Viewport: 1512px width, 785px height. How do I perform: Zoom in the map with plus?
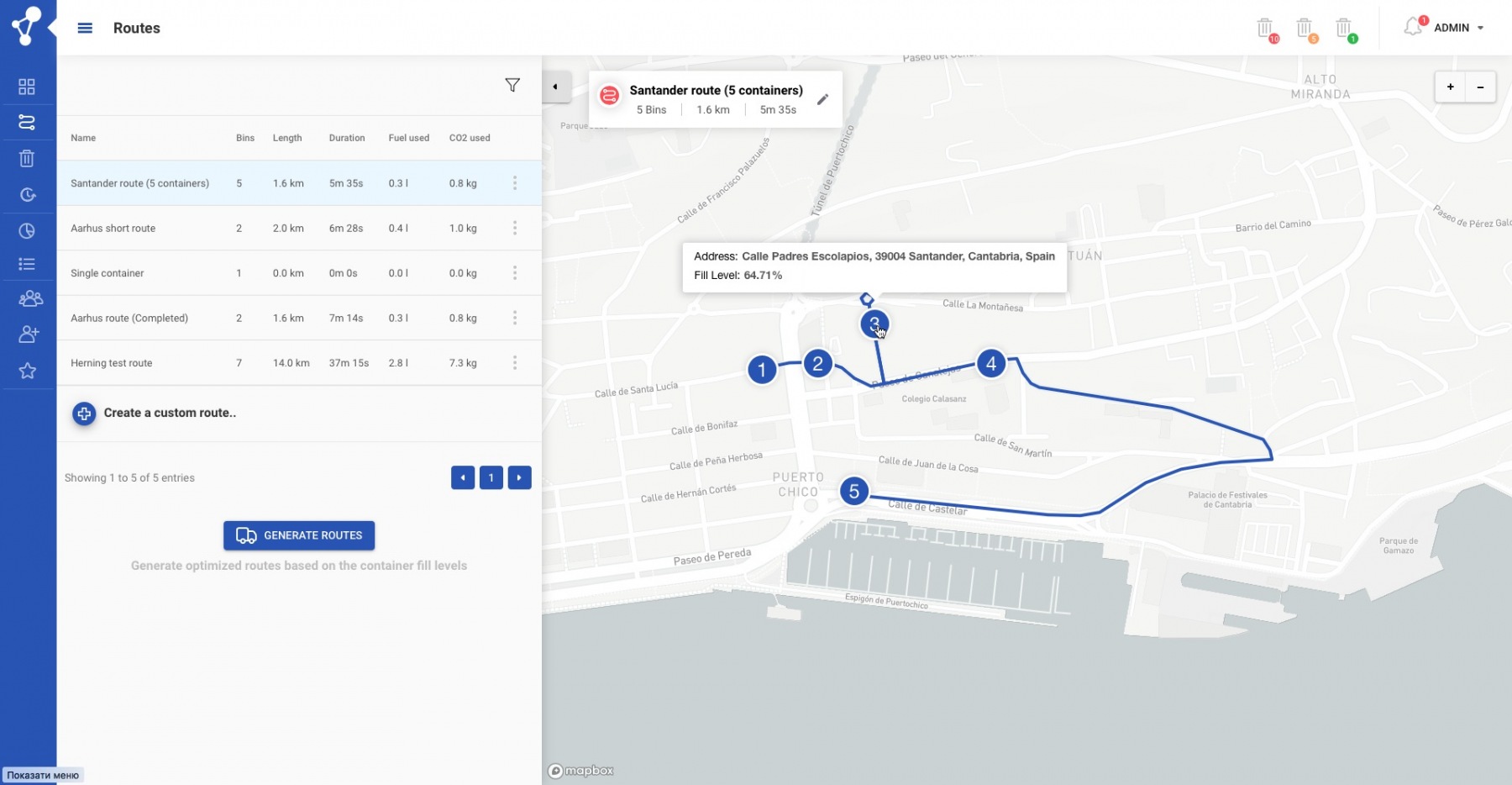[x=1450, y=87]
